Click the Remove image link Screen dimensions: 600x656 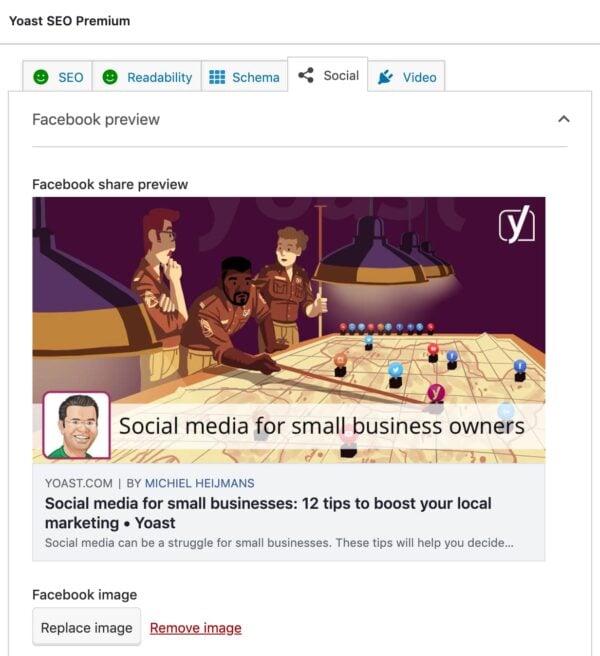pyautogui.click(x=195, y=628)
